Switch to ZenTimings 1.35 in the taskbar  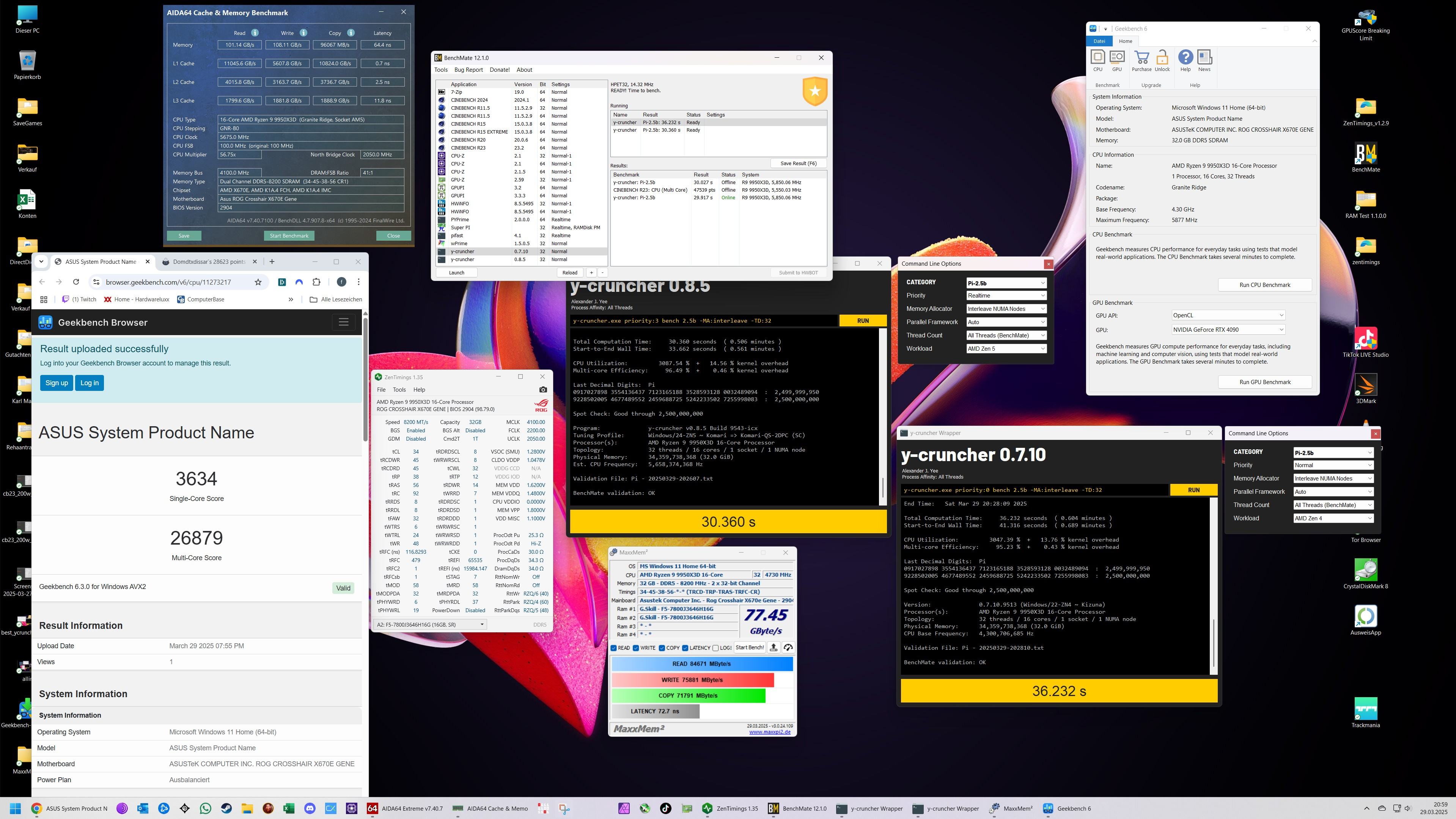[x=731, y=808]
